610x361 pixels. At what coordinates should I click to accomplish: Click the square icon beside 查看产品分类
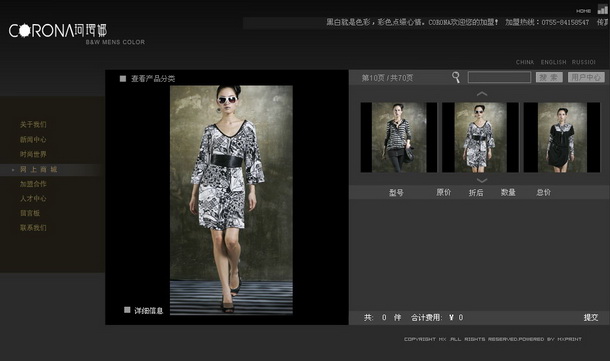click(x=123, y=79)
